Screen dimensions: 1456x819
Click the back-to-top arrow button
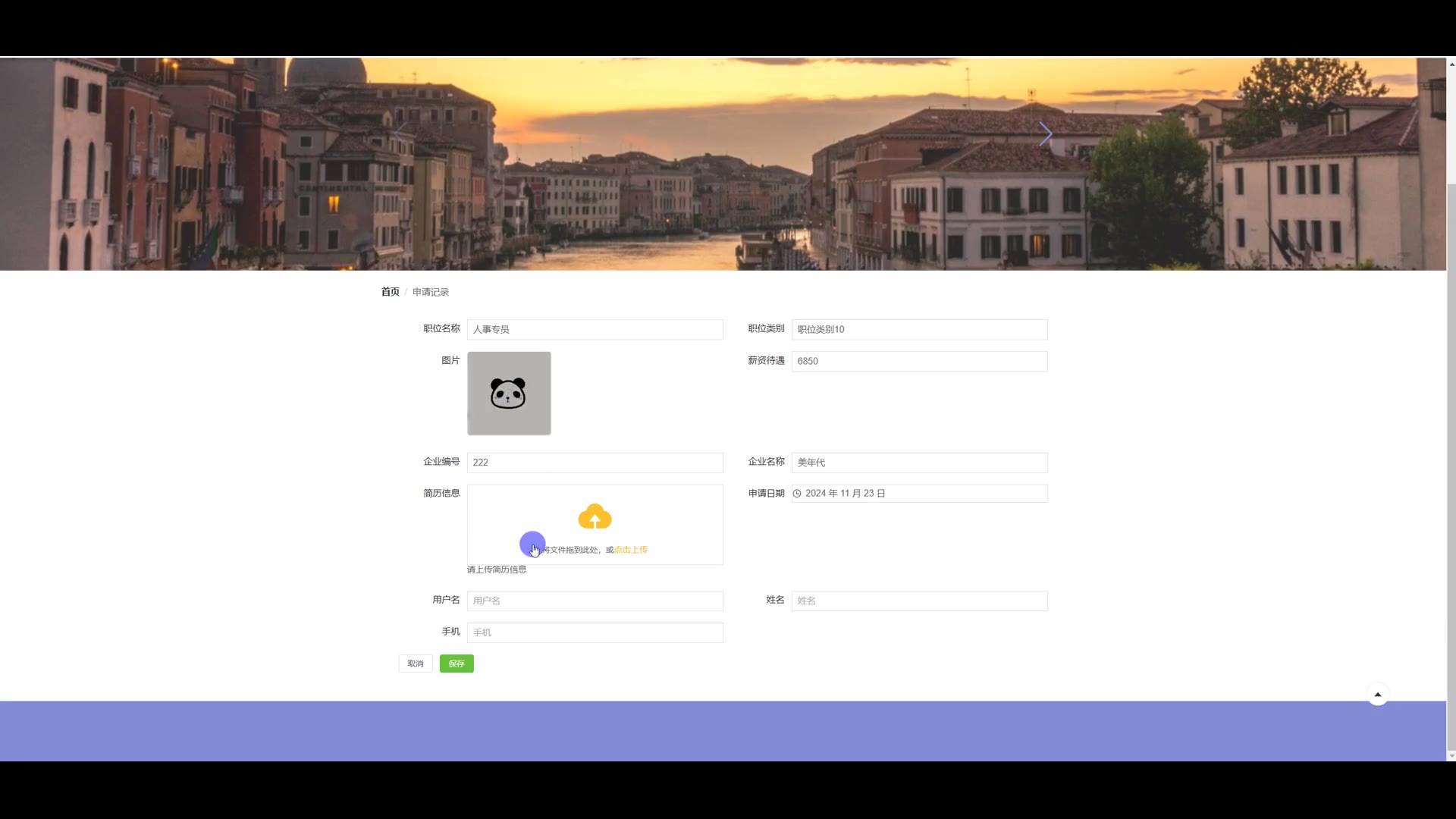pos(1377,695)
